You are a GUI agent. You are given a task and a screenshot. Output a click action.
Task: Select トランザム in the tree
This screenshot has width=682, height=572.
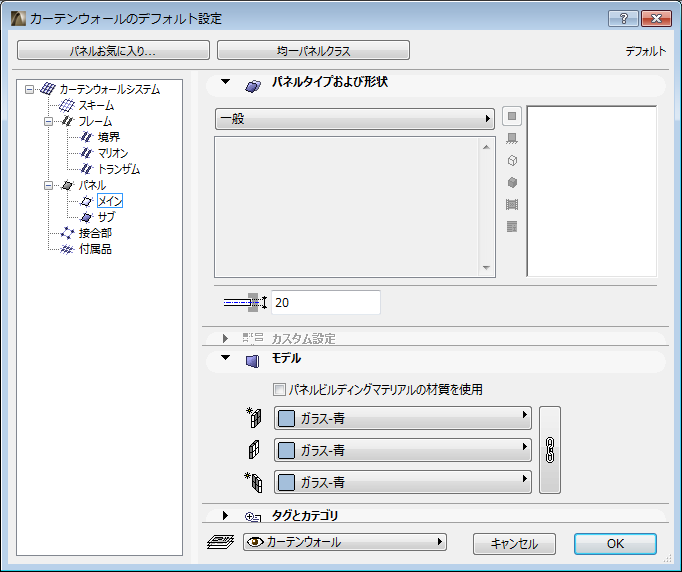pos(119,169)
